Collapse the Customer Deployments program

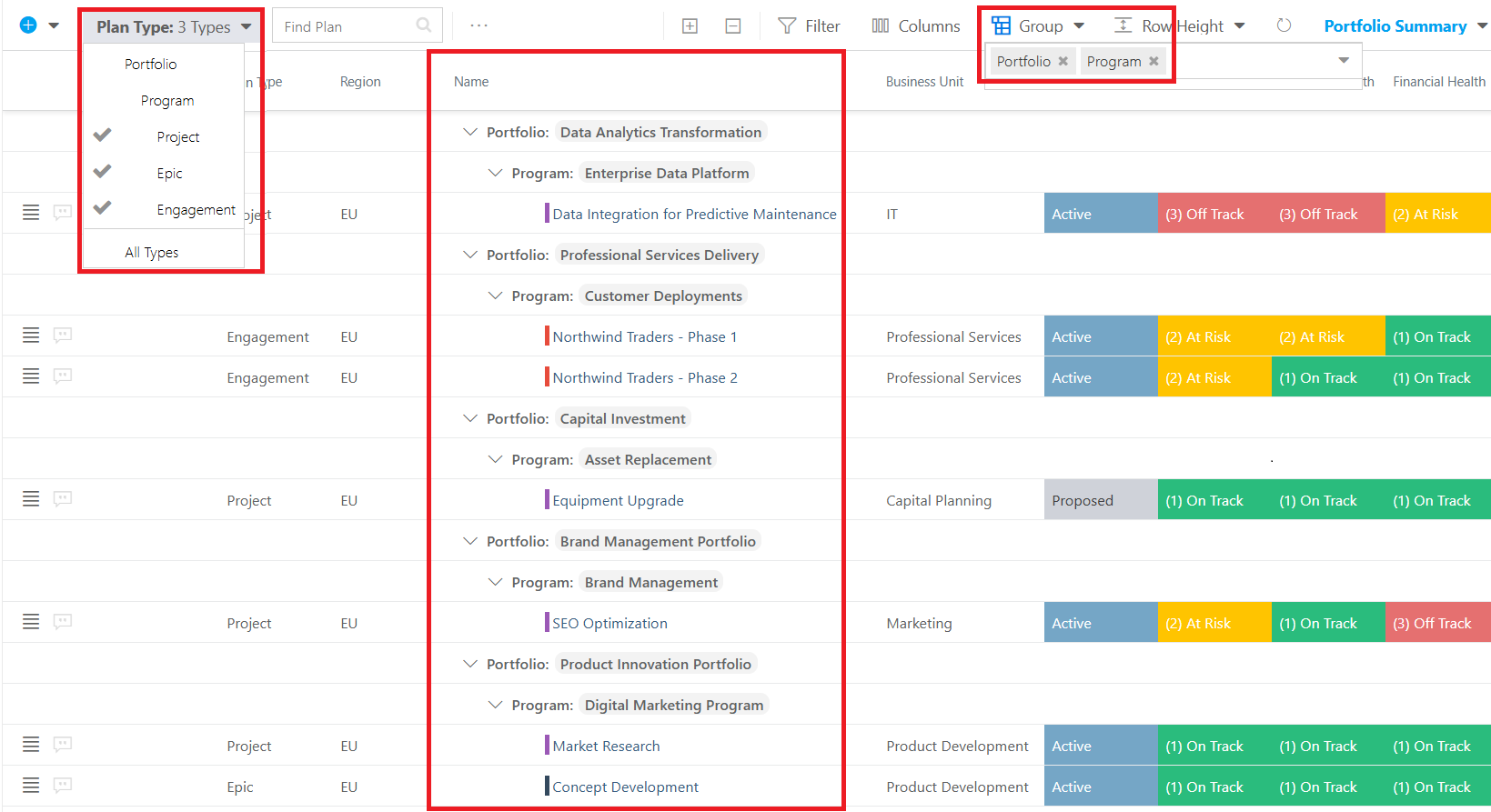[x=495, y=296]
